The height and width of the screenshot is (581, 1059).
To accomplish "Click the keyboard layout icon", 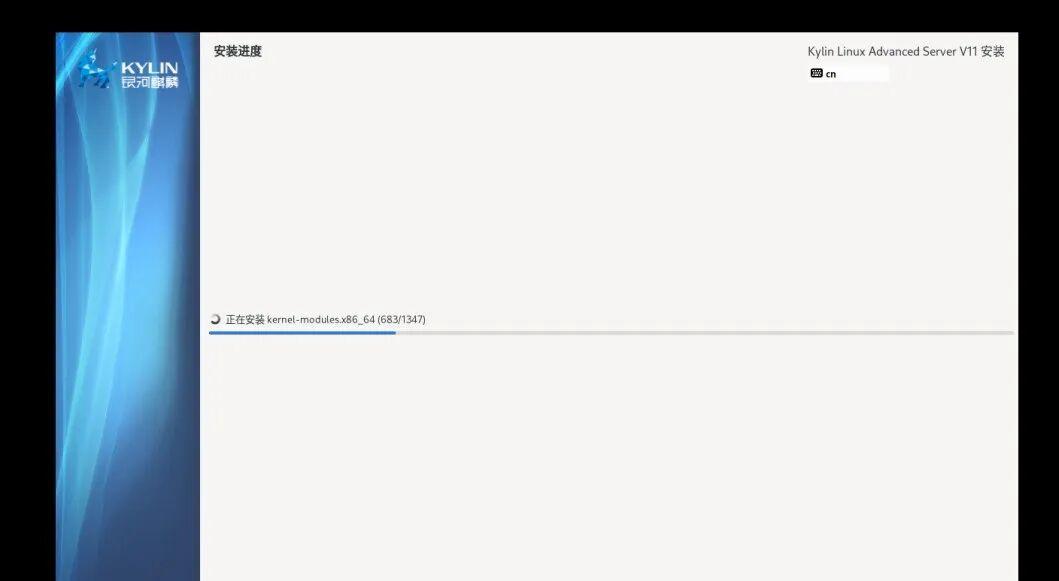I will coord(817,73).
